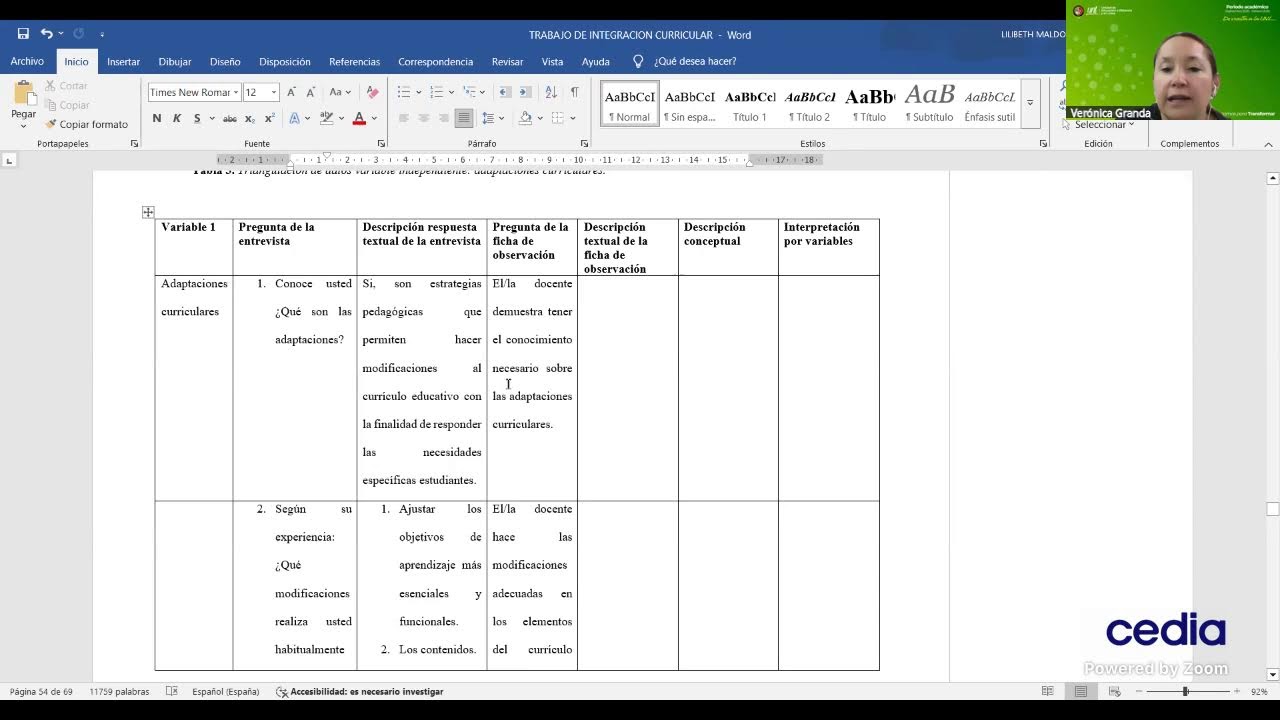1280x720 pixels.
Task: Clear all formatting with the eraser icon
Action: pos(372,92)
